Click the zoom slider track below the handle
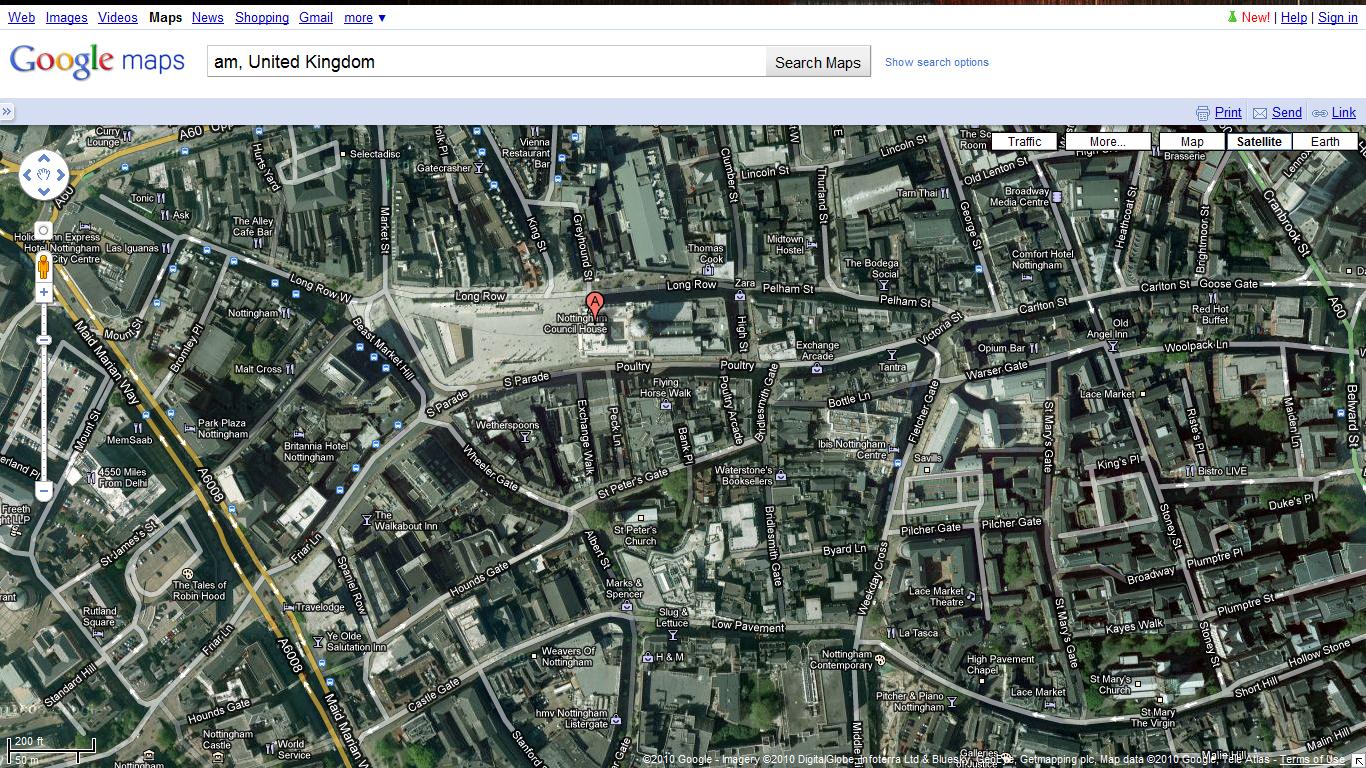Image resolution: width=1366 pixels, height=768 pixels. (x=44, y=415)
